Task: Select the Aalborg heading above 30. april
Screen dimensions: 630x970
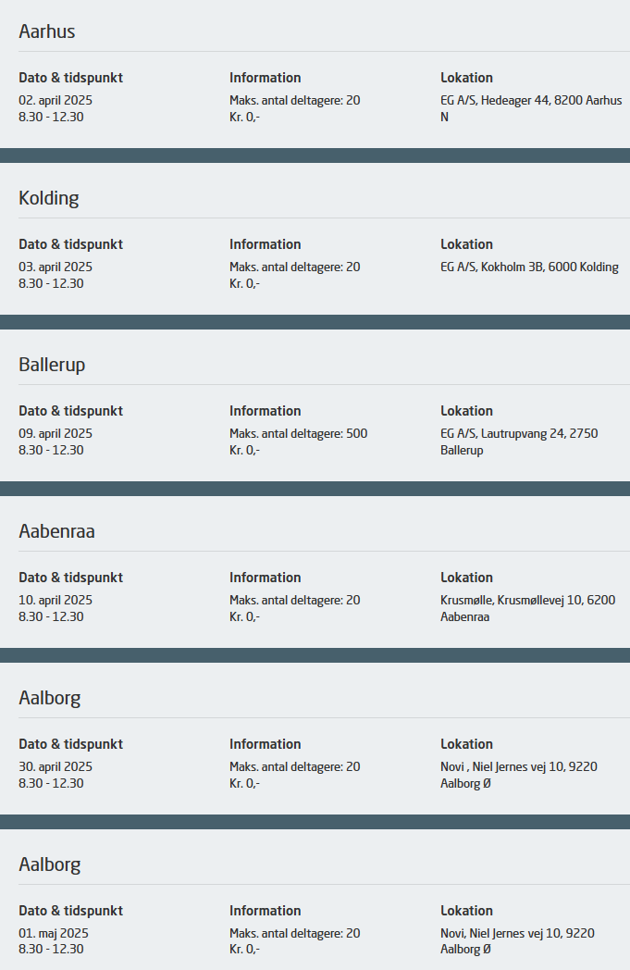Action: tap(50, 698)
